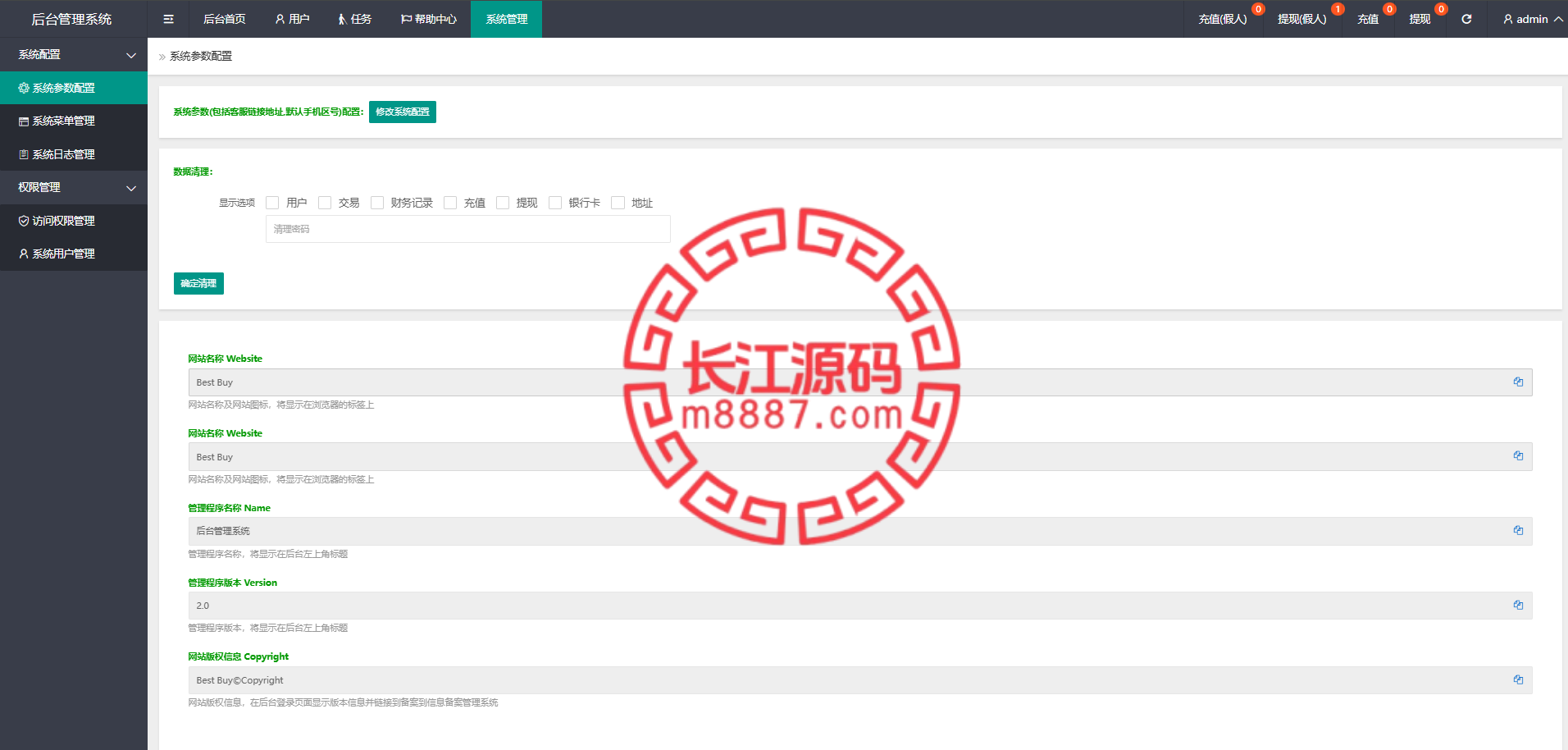Image resolution: width=1568 pixels, height=750 pixels.
Task: Click the Best Buy©Copyright field
Action: tap(860, 680)
